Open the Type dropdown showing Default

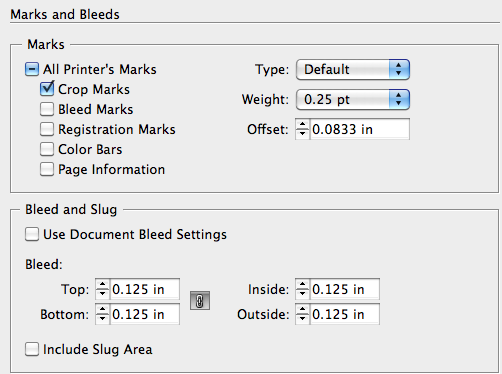pyautogui.click(x=353, y=69)
